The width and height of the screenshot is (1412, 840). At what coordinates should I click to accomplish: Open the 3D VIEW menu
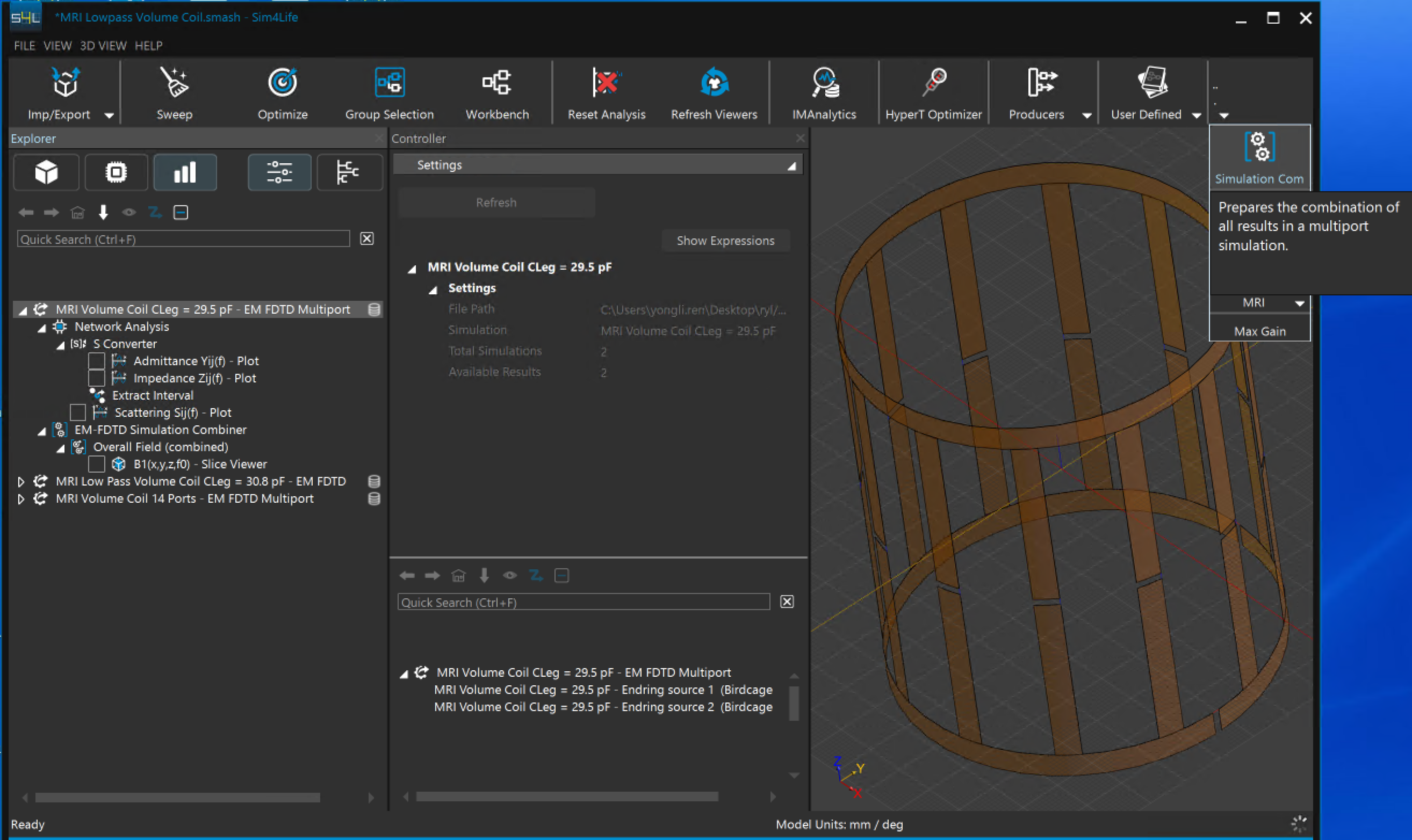(x=103, y=46)
